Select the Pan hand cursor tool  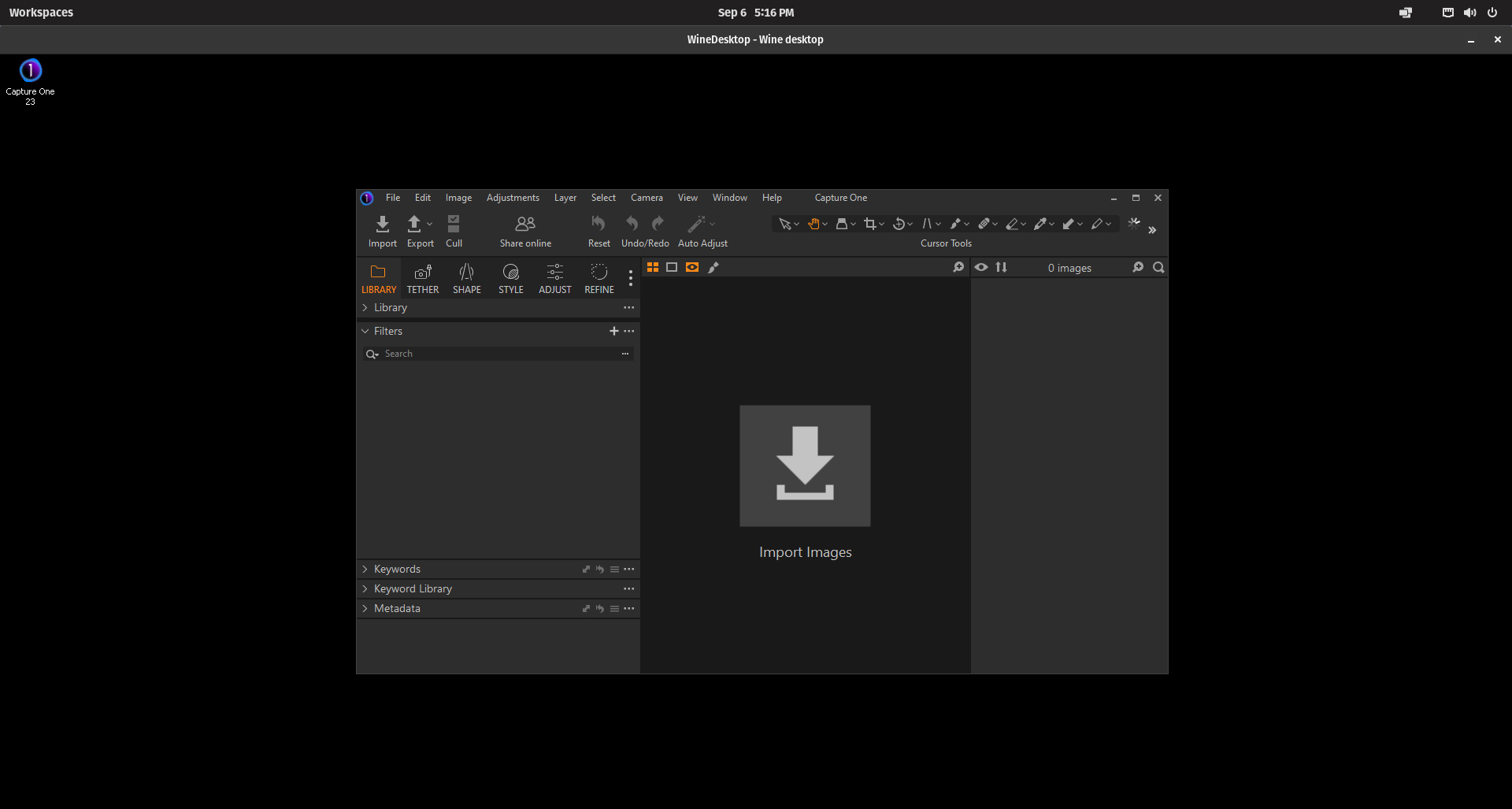pyautogui.click(x=813, y=225)
